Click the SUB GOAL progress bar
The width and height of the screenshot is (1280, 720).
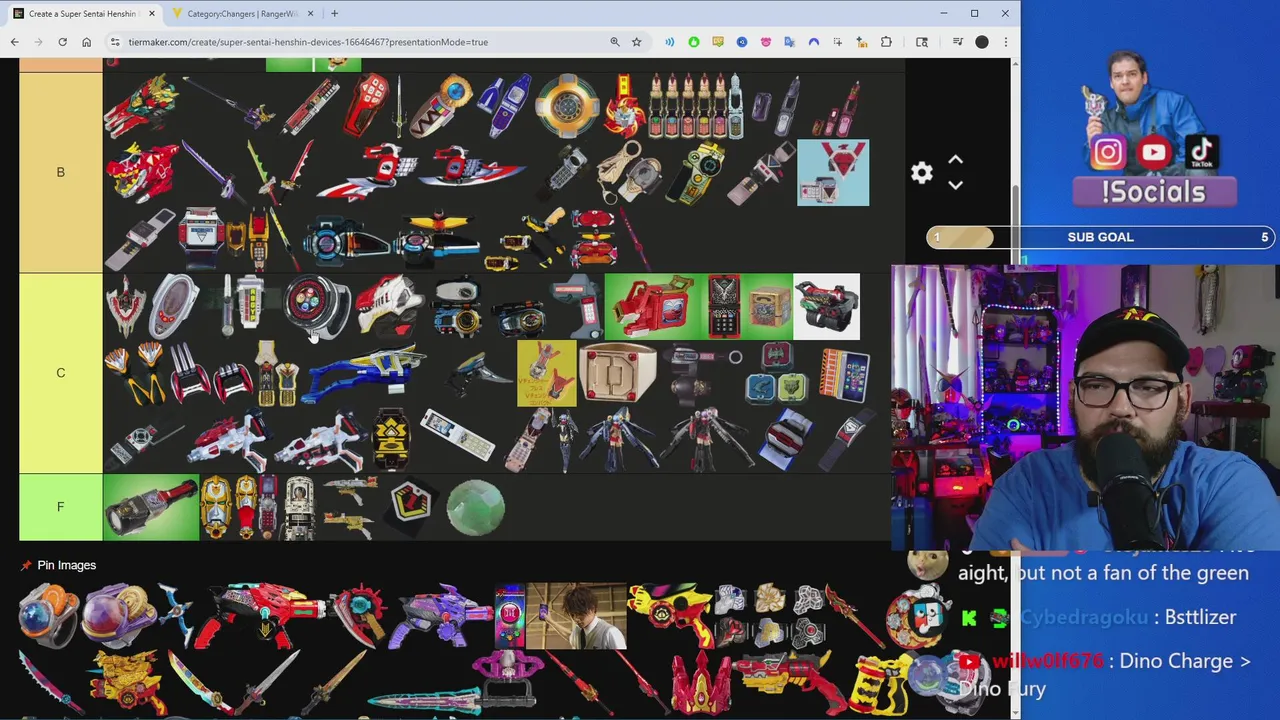point(1100,237)
